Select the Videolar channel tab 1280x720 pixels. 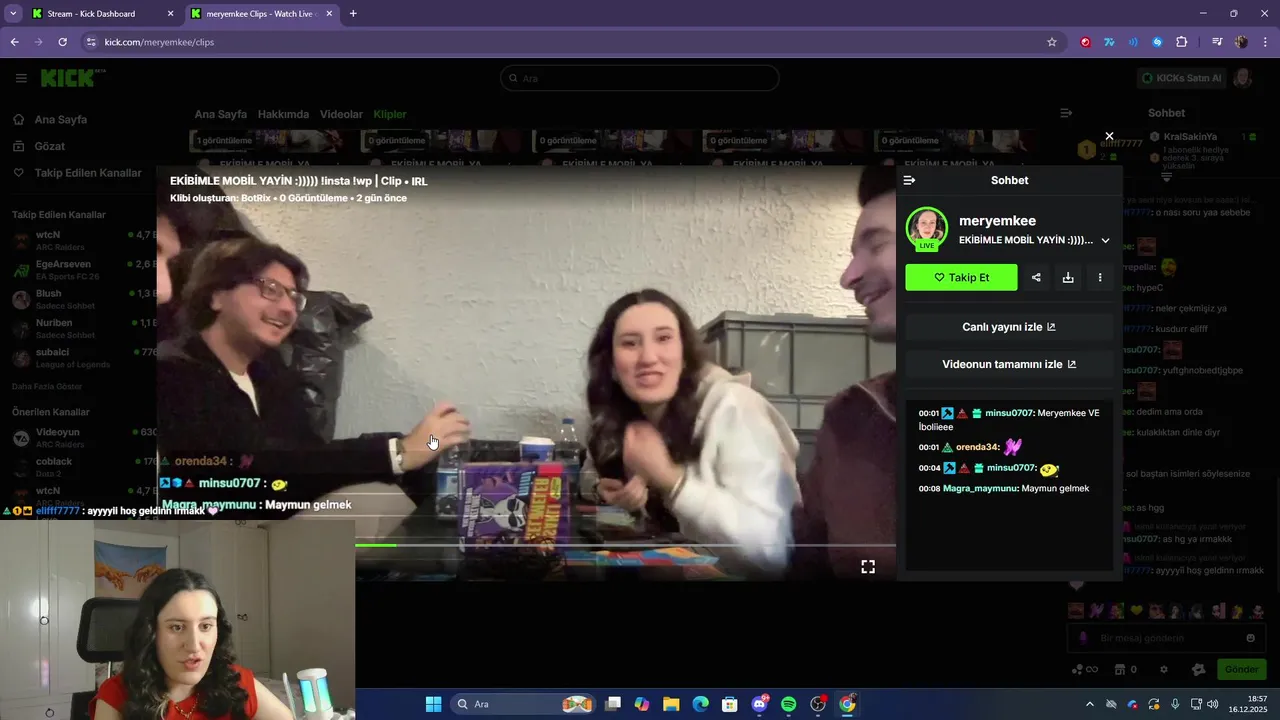click(x=341, y=114)
